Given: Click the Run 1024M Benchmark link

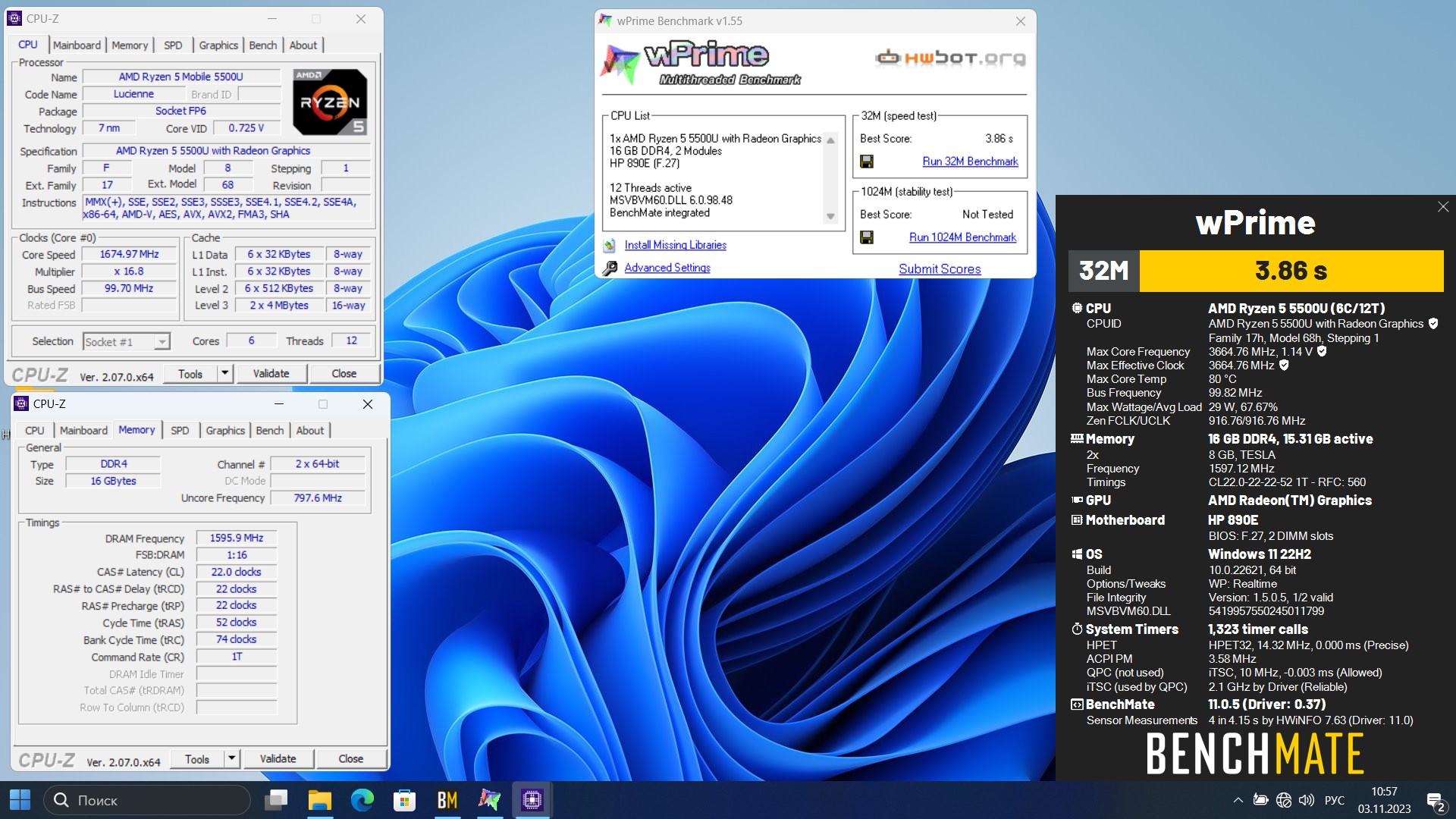Looking at the screenshot, I should click(962, 237).
